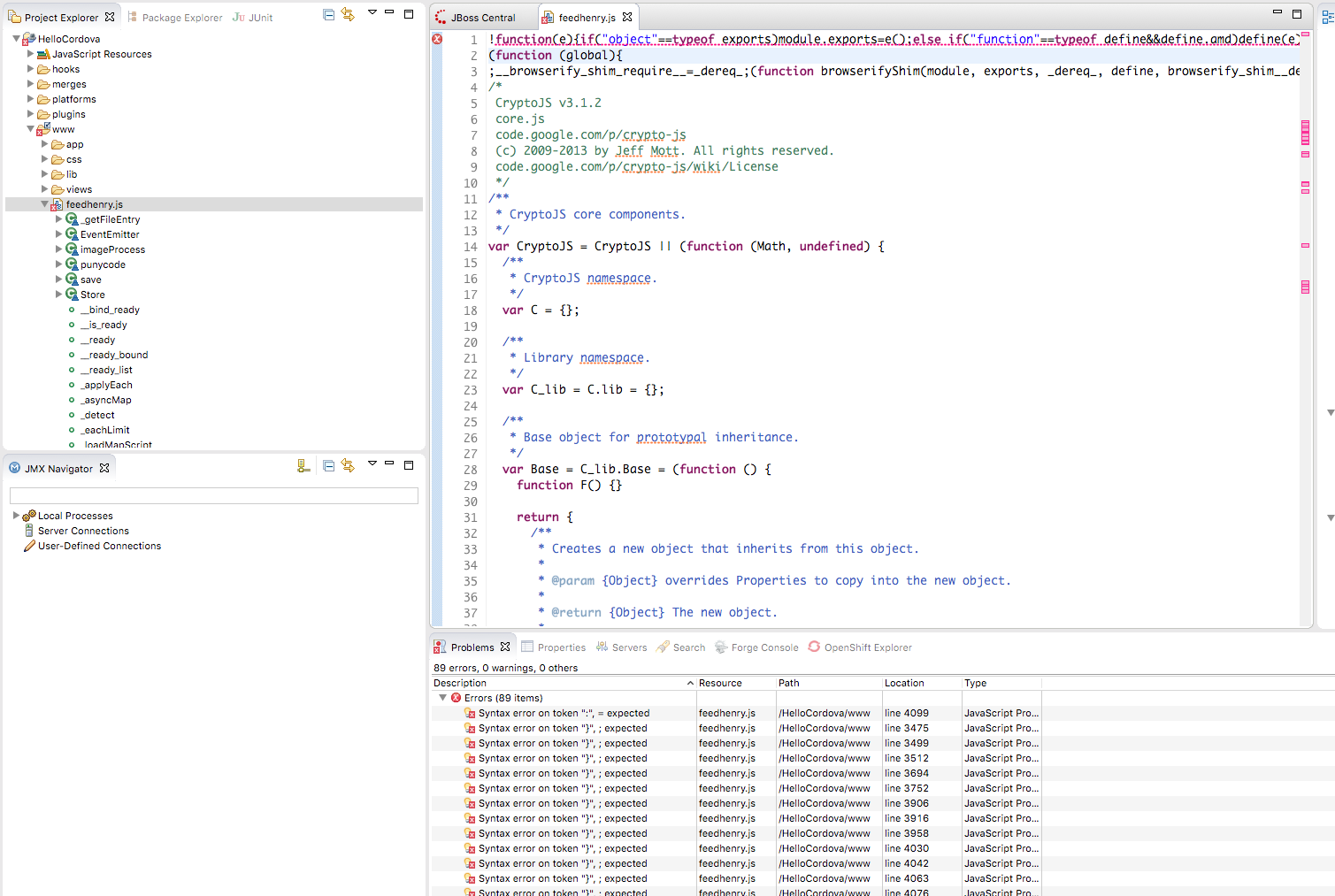Screen dimensions: 1335x896
Task: Click the JMX Navigator filter text field
Action: (x=213, y=495)
